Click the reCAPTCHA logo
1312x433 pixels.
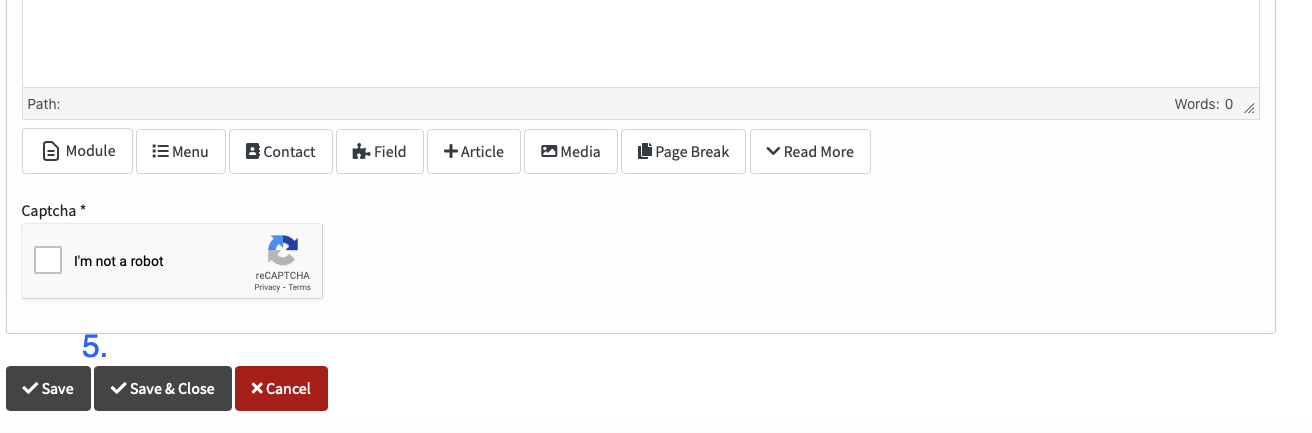[283, 251]
